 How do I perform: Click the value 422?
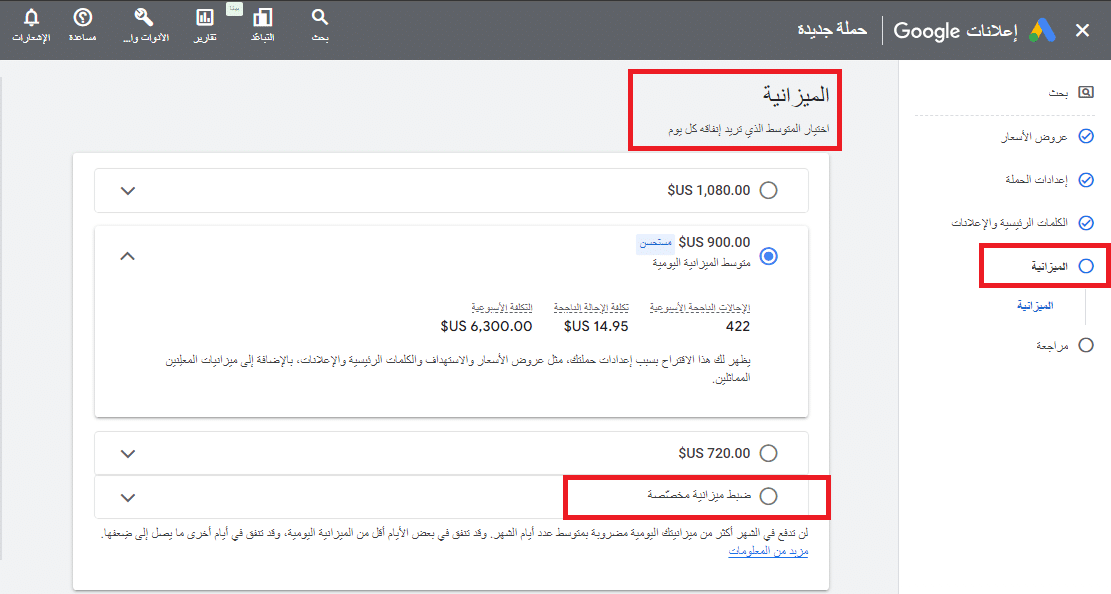click(738, 326)
